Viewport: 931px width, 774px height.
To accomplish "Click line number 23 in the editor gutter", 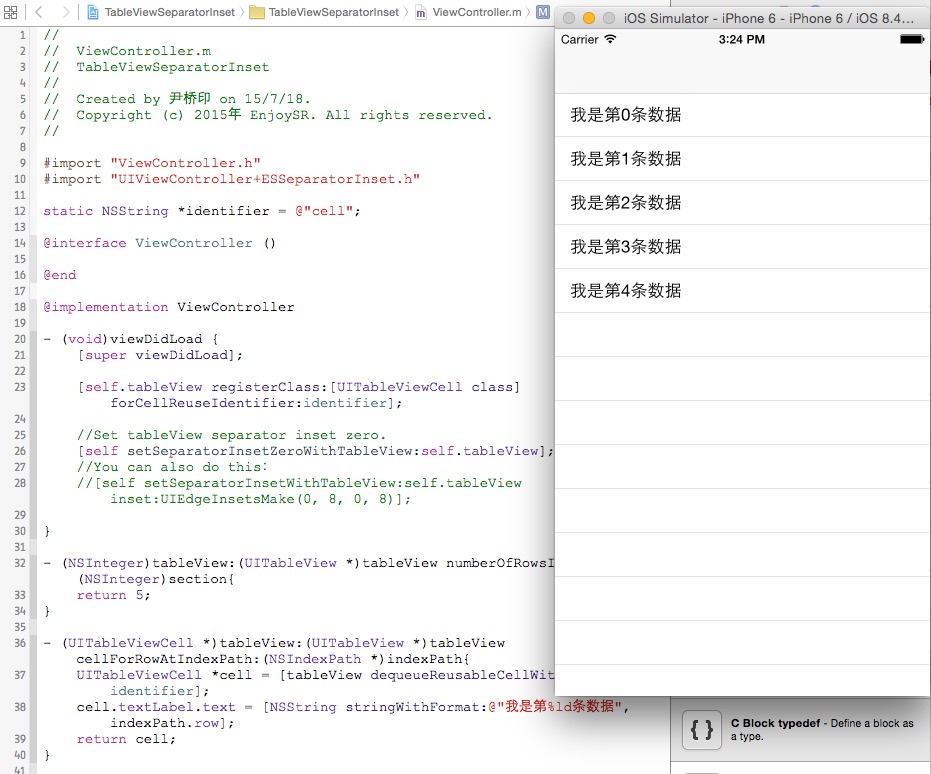I will click(x=20, y=387).
